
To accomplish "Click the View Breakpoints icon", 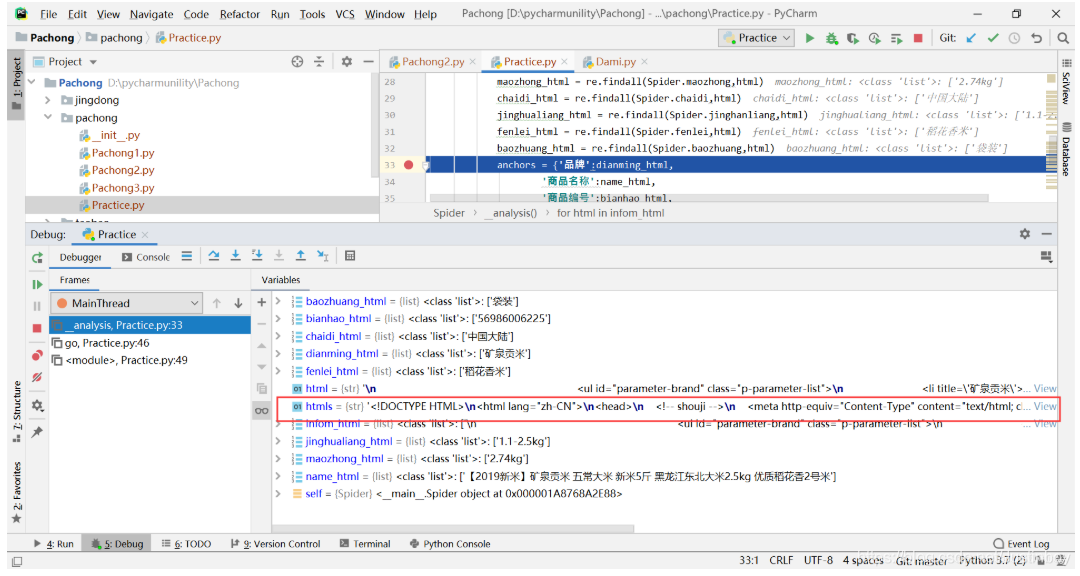I will 37,355.
